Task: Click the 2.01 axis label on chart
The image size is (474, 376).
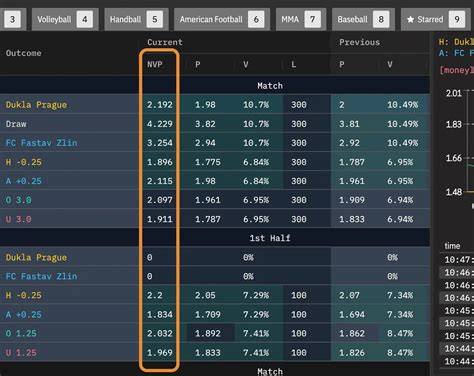Action: [454, 93]
